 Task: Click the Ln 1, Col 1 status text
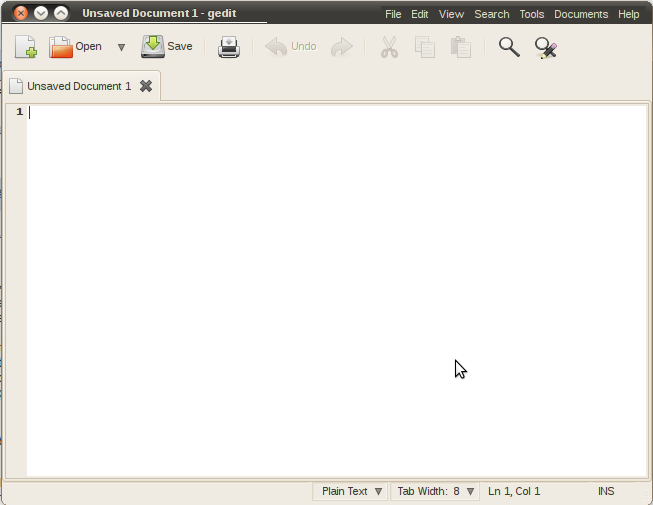[514, 491]
